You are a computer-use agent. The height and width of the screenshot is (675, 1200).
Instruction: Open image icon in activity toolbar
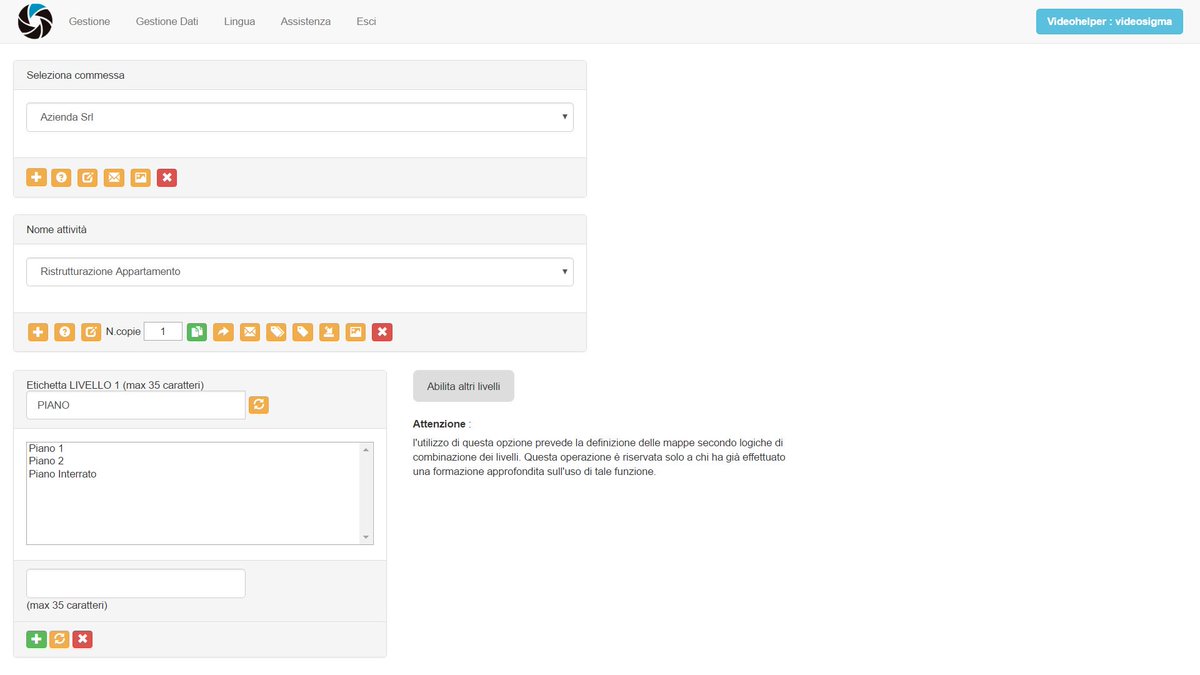[x=356, y=331]
